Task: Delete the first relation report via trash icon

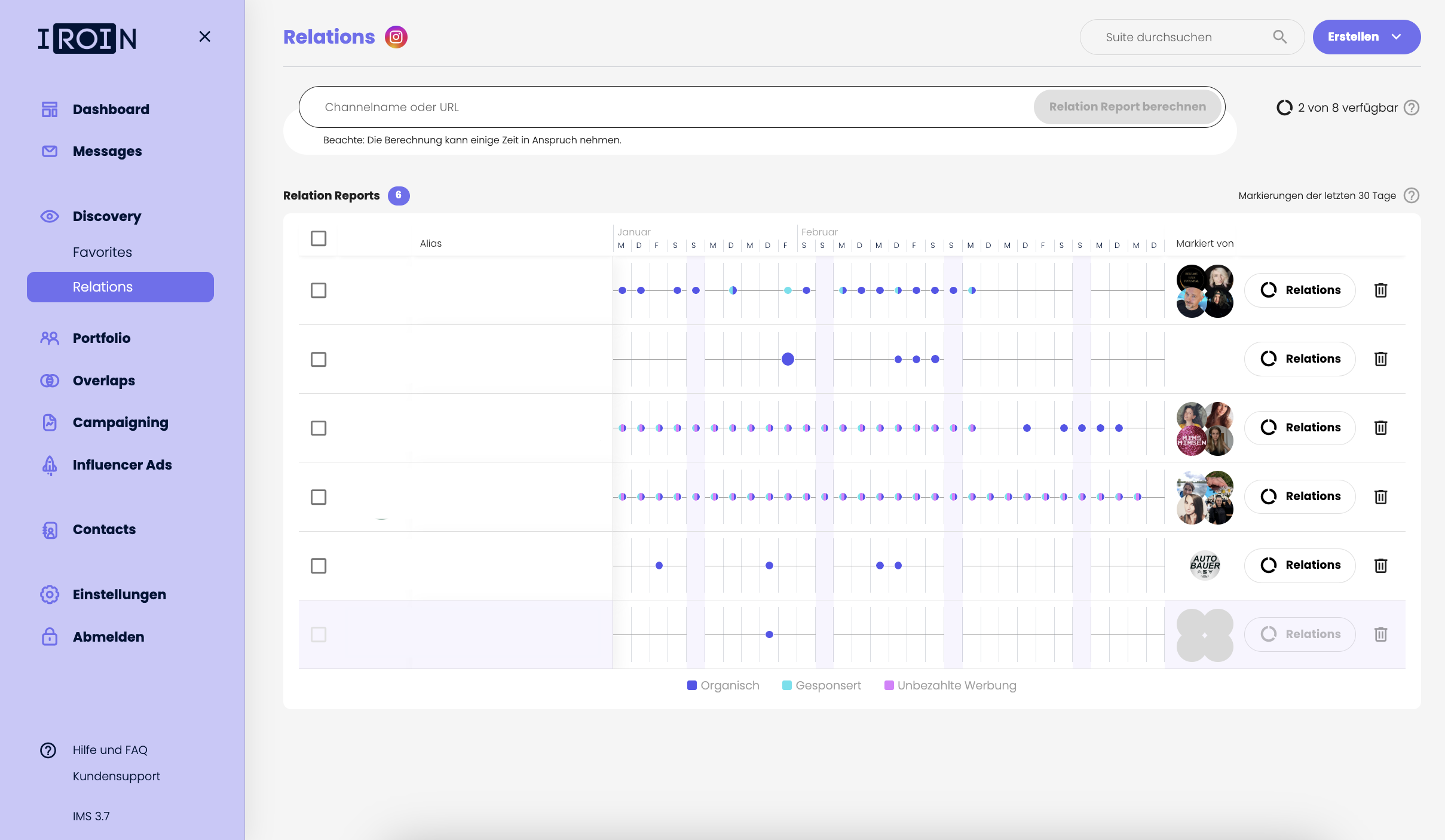Action: (1380, 290)
